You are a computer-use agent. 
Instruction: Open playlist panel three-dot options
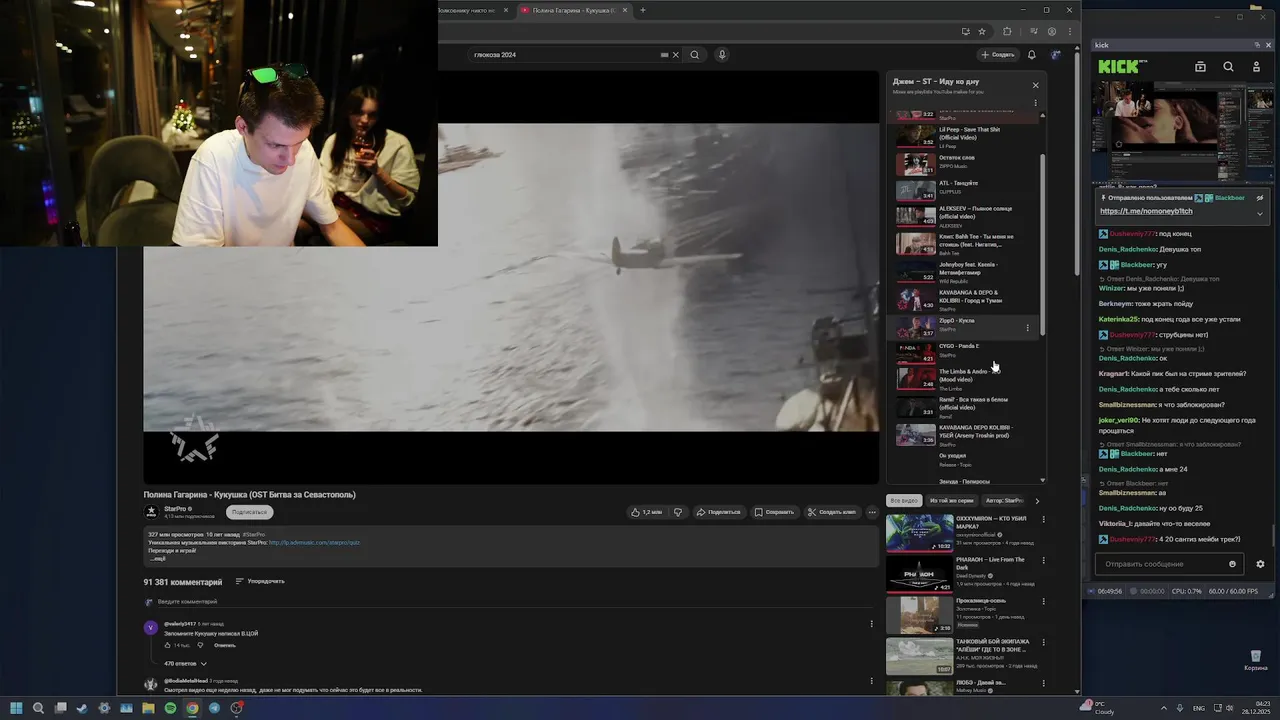point(1035,103)
